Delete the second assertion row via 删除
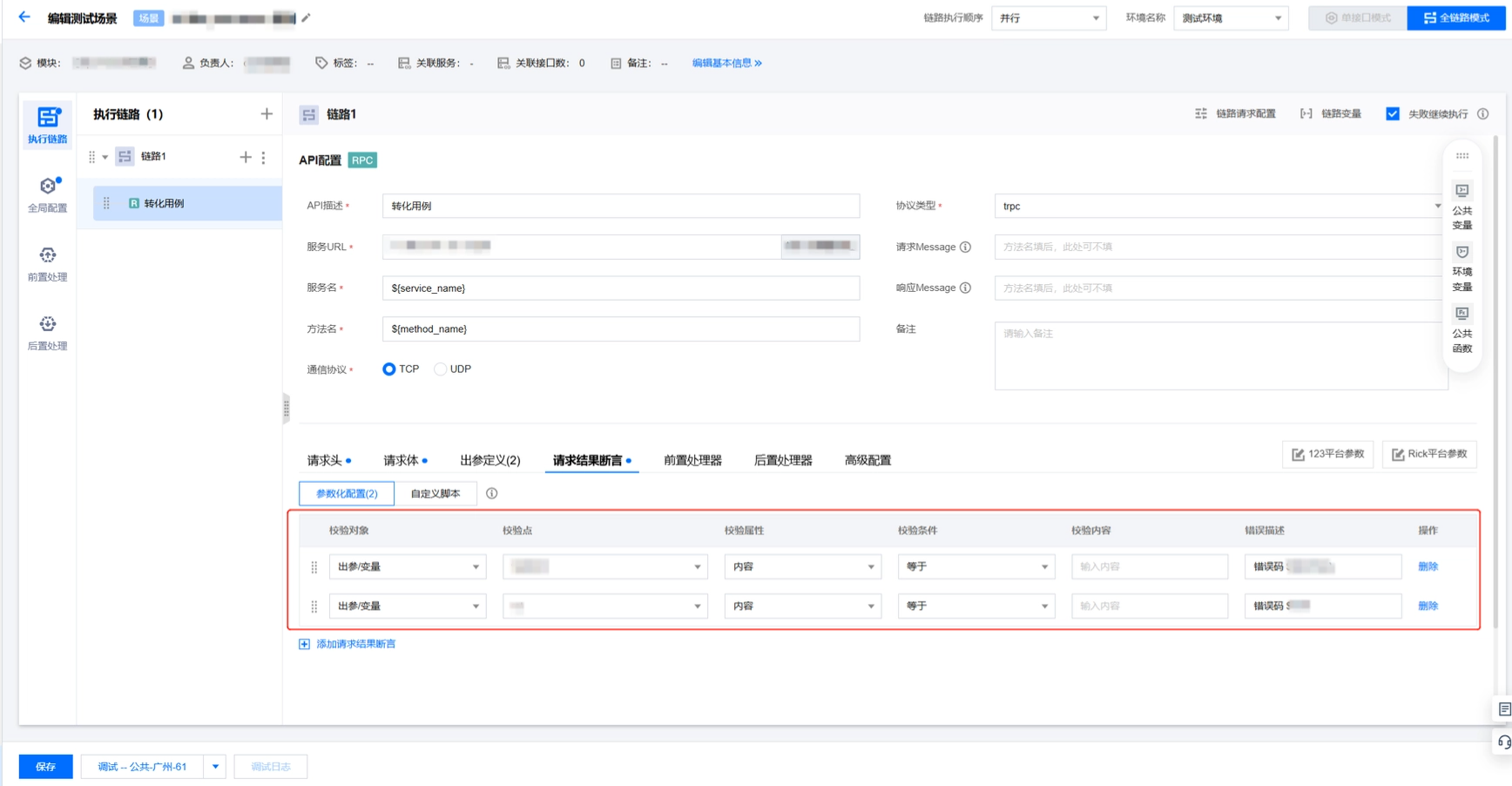Screen dimensions: 1512x786 (x=1428, y=606)
